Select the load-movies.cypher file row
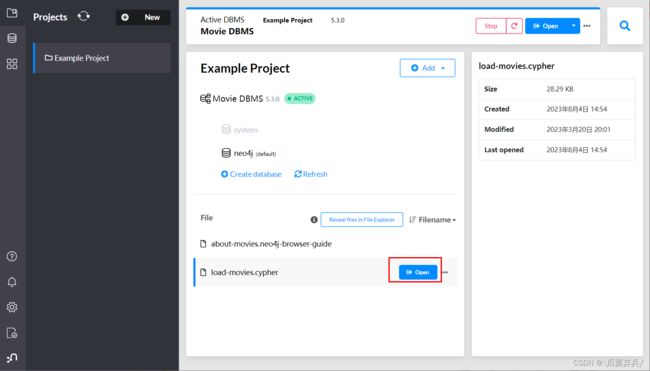This screenshot has width=650, height=371. (x=325, y=272)
